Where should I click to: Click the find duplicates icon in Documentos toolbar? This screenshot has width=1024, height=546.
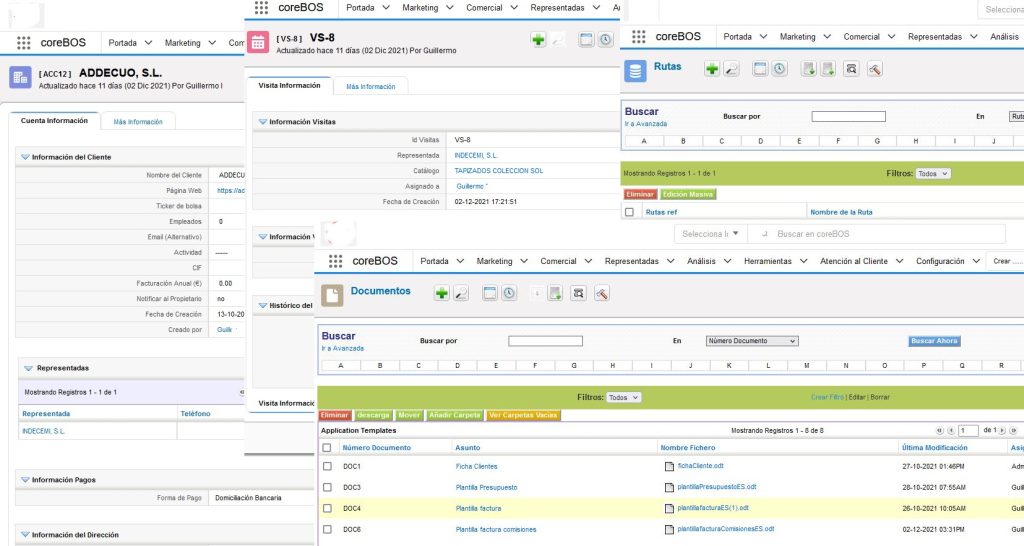pyautogui.click(x=578, y=293)
